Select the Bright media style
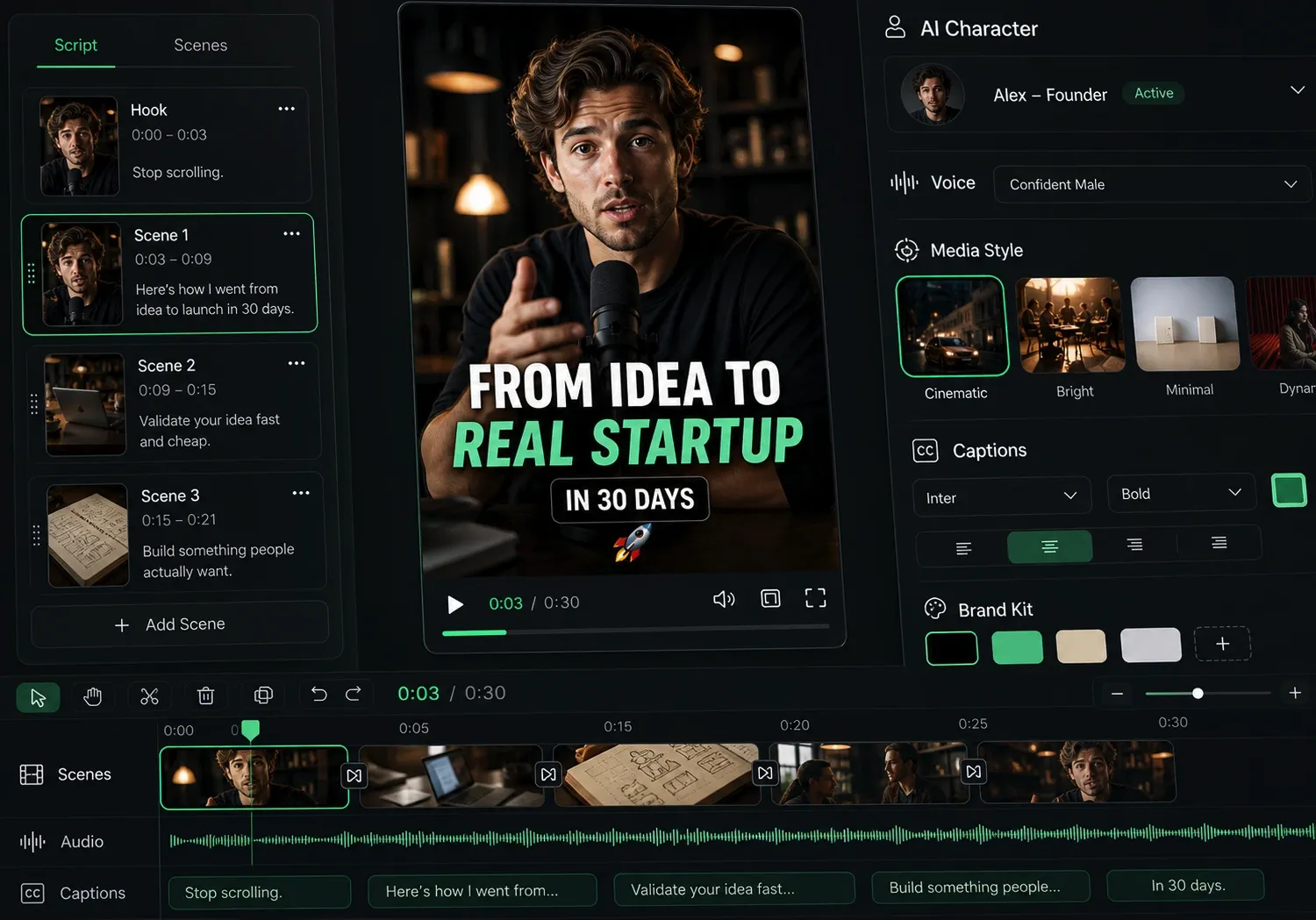1316x920 pixels. point(1070,324)
